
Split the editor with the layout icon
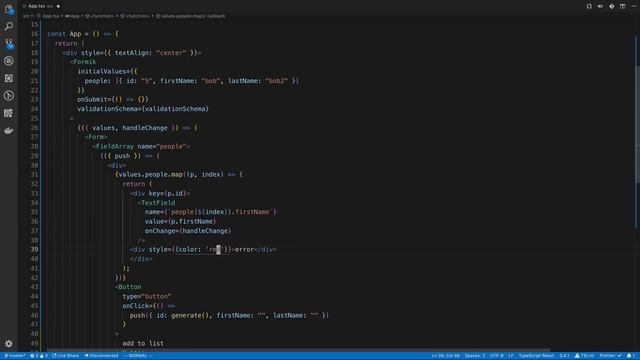pos(622,6)
